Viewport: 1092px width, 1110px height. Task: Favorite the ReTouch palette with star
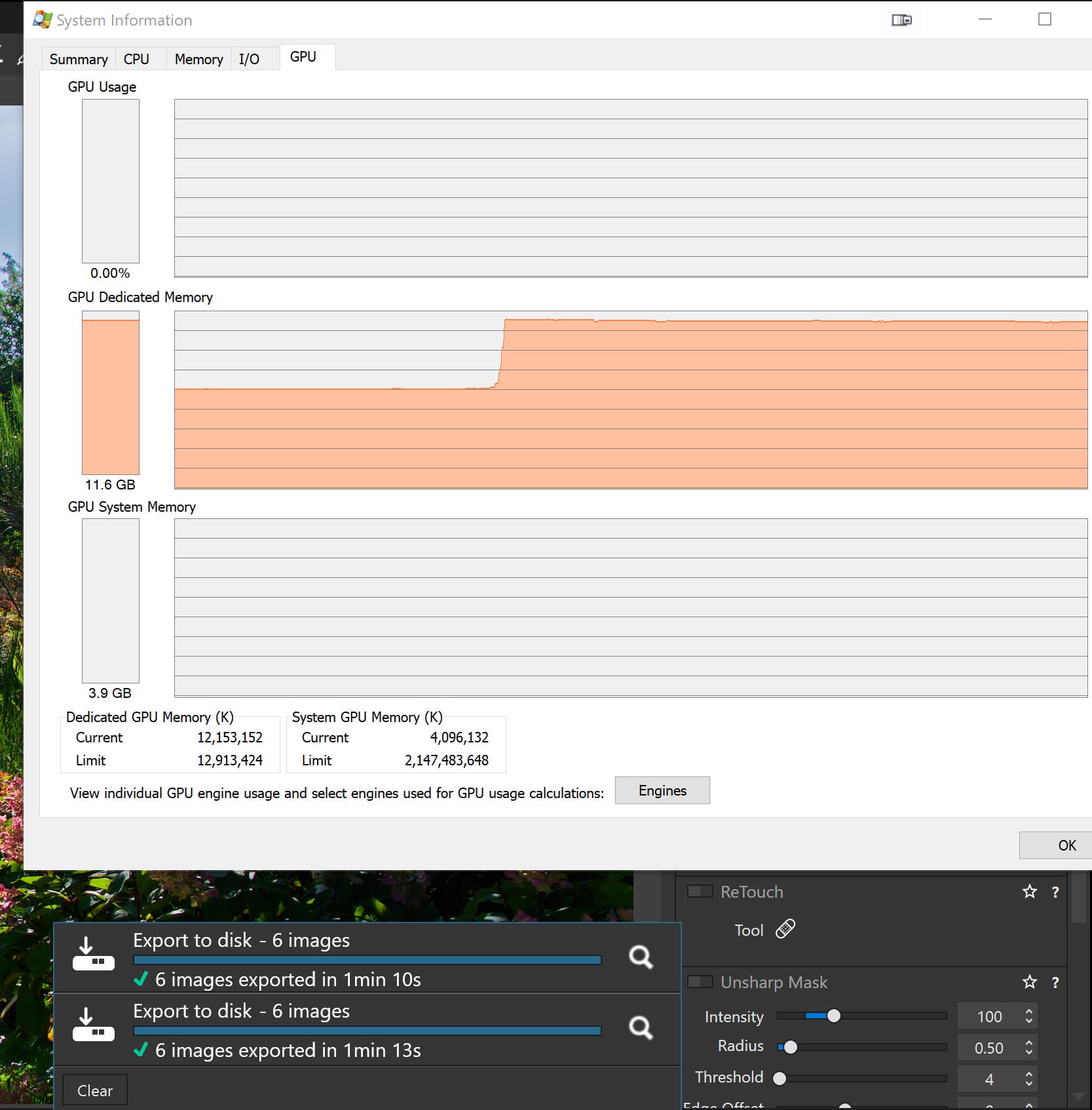1029,892
